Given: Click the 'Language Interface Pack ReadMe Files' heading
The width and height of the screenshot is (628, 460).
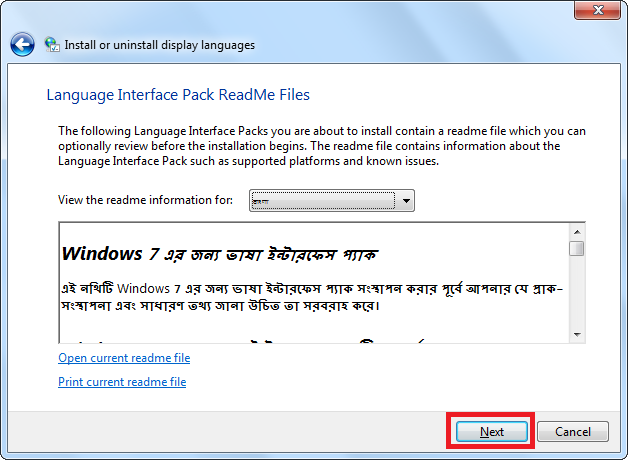Looking at the screenshot, I should pyautogui.click(x=178, y=95).
